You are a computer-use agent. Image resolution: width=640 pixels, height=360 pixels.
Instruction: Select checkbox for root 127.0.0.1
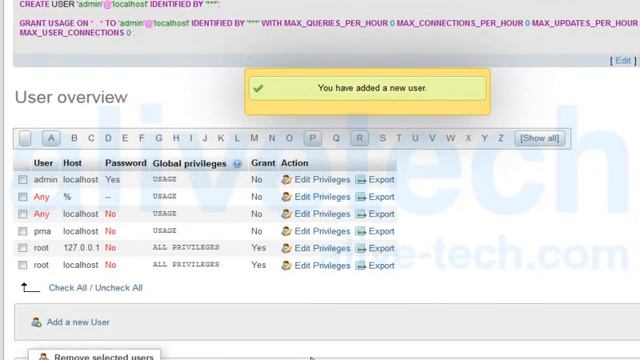(x=22, y=248)
